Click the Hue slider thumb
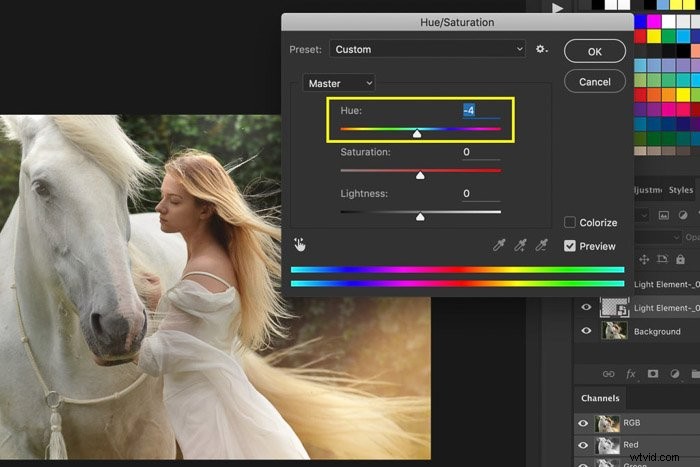The width and height of the screenshot is (700, 467). [x=417, y=133]
